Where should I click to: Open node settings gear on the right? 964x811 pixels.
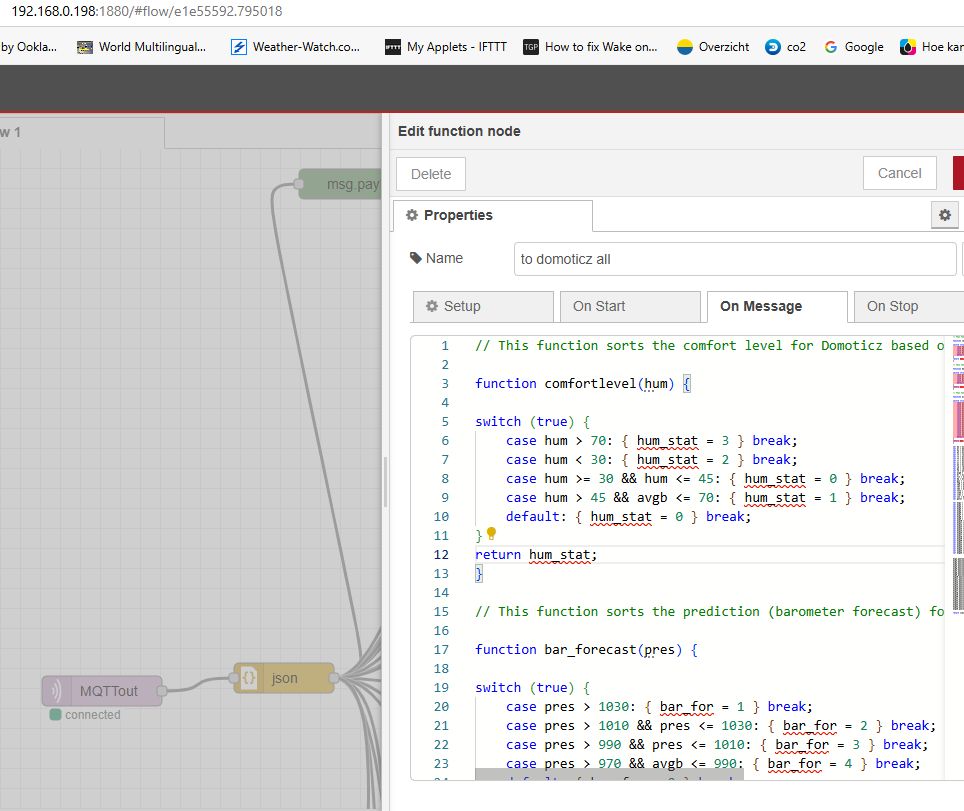[x=944, y=215]
